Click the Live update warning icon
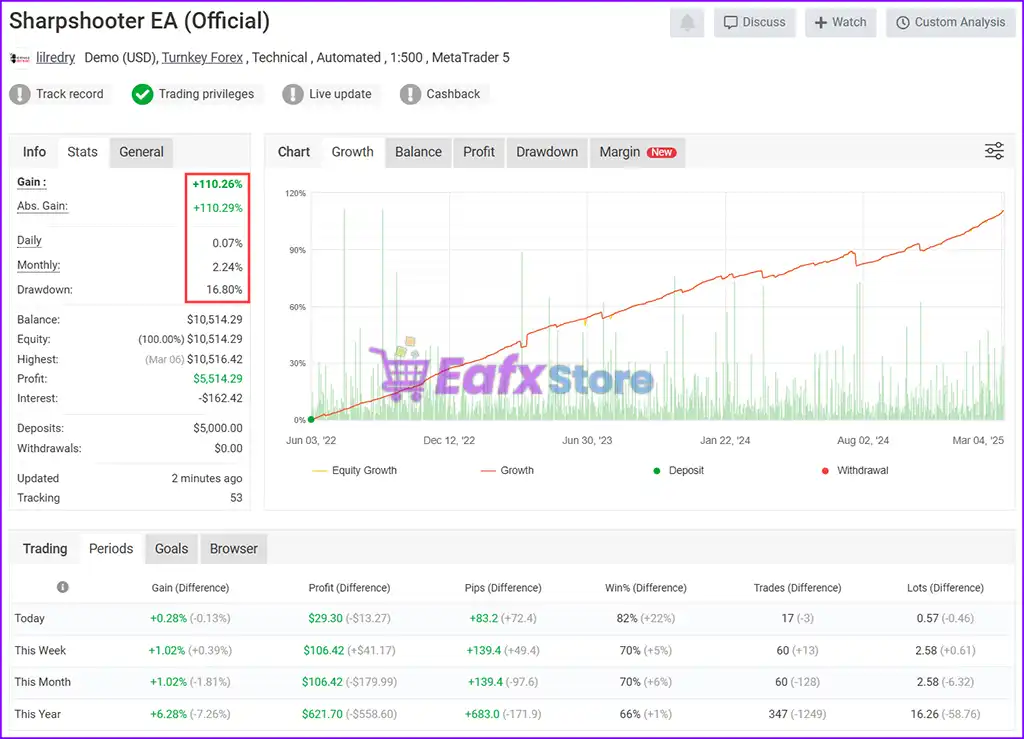 coord(292,94)
